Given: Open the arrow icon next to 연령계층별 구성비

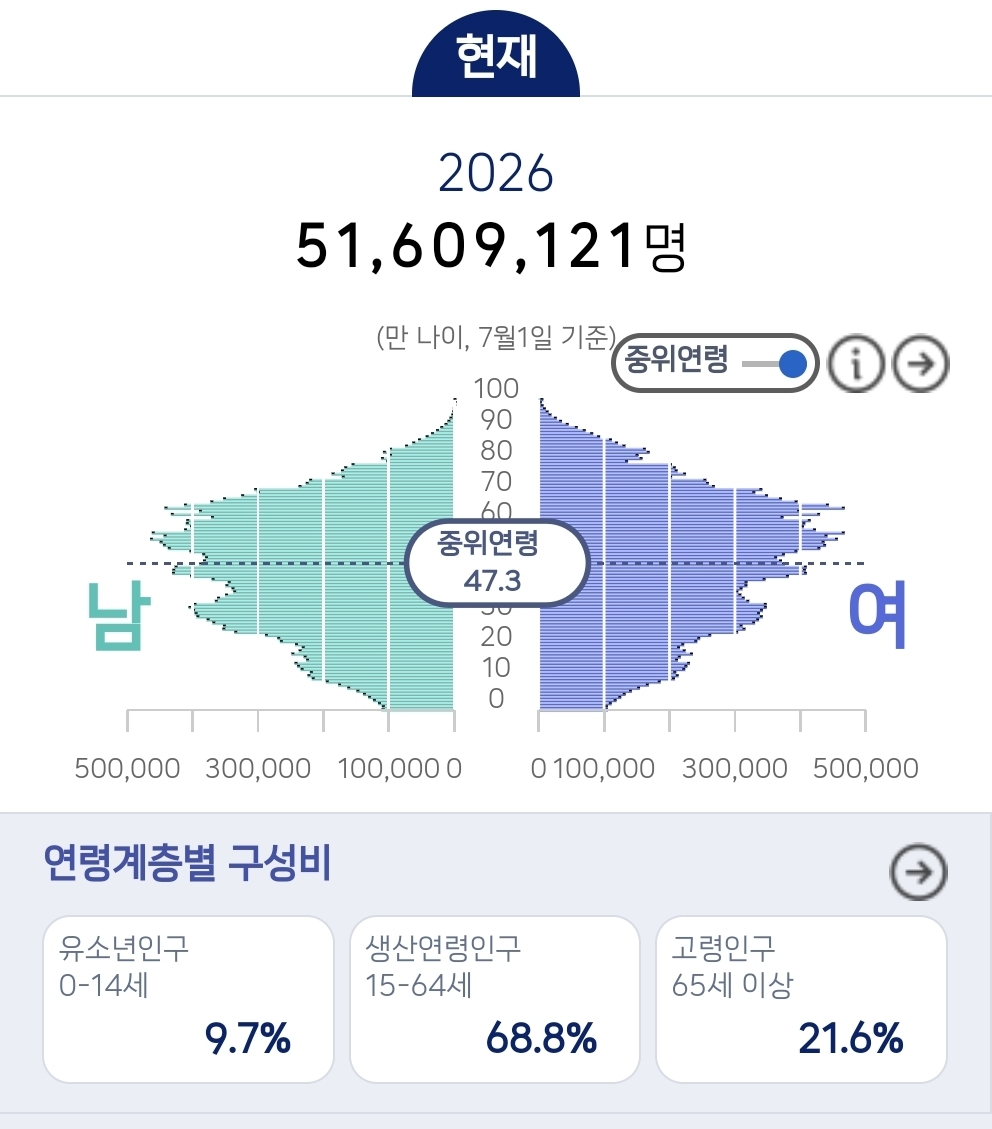Looking at the screenshot, I should (918, 873).
